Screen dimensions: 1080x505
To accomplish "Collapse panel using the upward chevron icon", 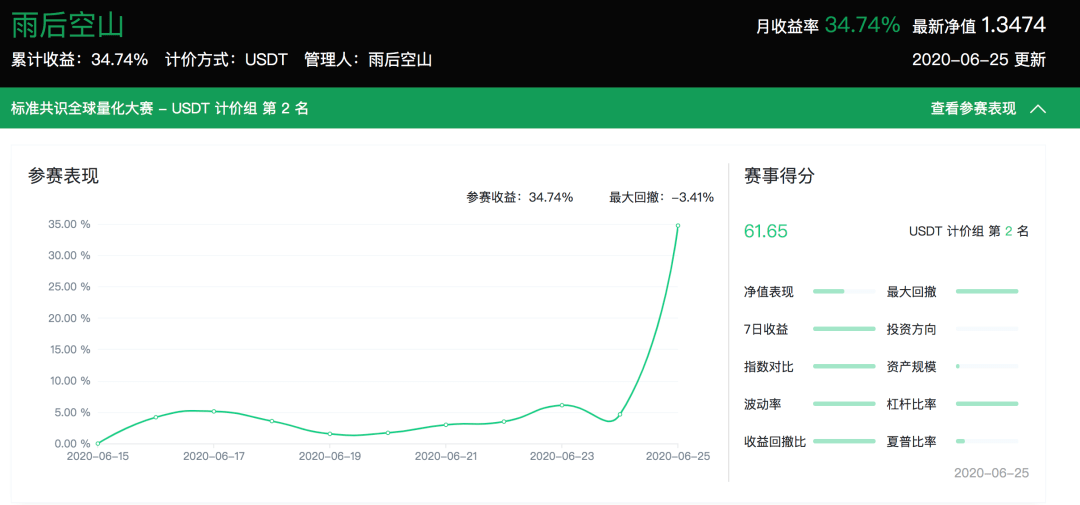I will tap(1038, 109).
